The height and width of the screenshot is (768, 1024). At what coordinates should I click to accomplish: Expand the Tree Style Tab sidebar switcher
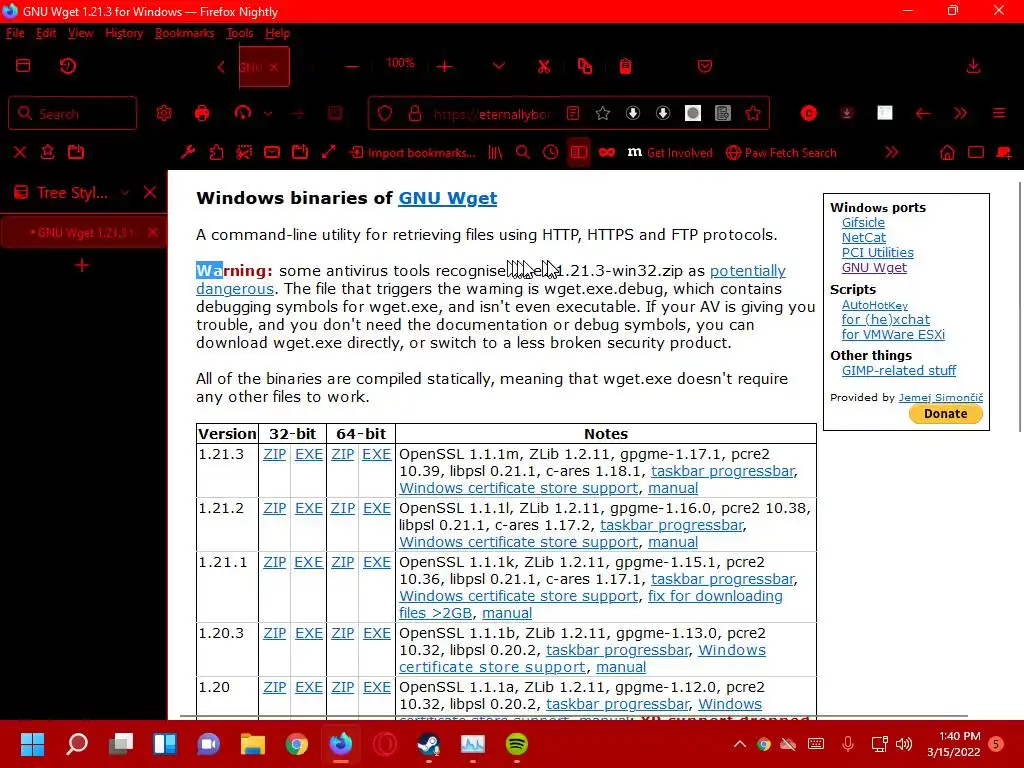click(125, 193)
